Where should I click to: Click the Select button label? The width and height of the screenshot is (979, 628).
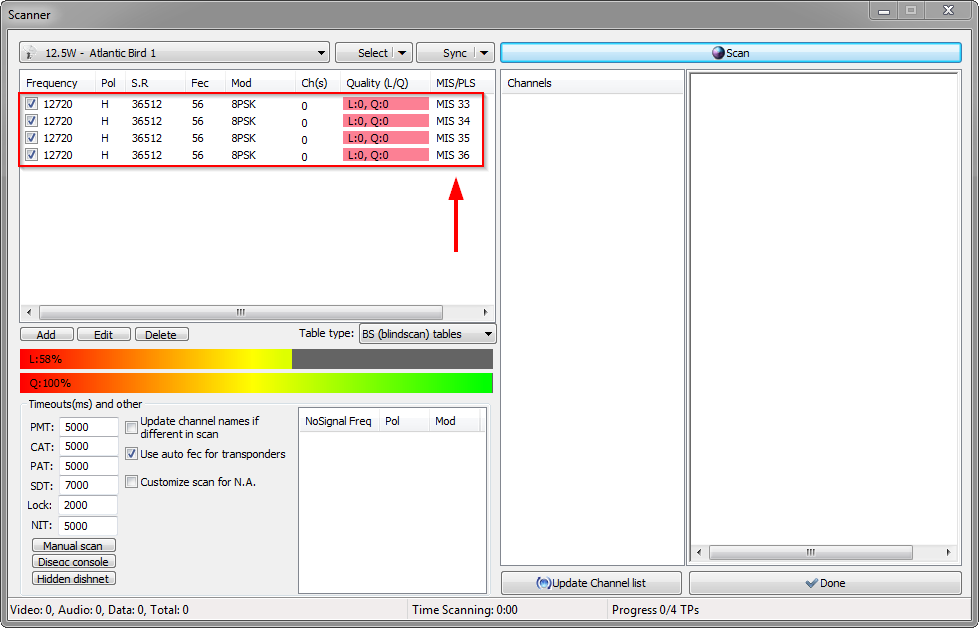pos(373,53)
